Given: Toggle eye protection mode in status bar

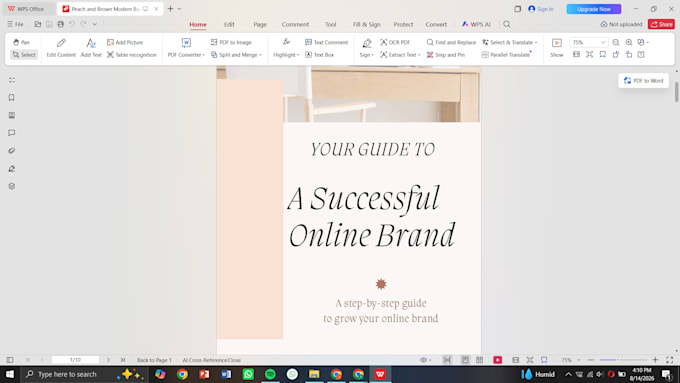Looking at the screenshot, I should click(424, 360).
